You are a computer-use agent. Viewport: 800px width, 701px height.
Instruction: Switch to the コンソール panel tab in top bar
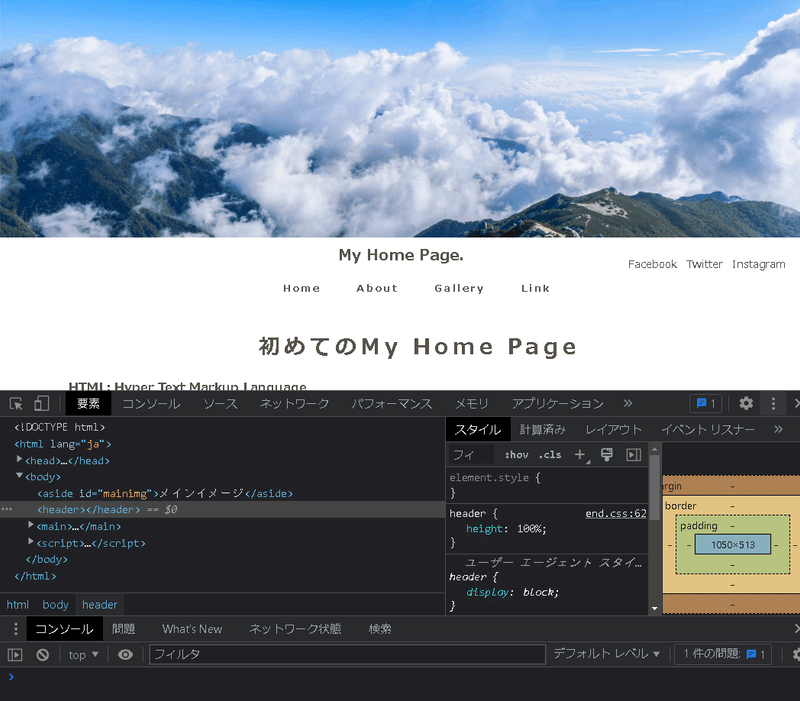click(x=151, y=404)
